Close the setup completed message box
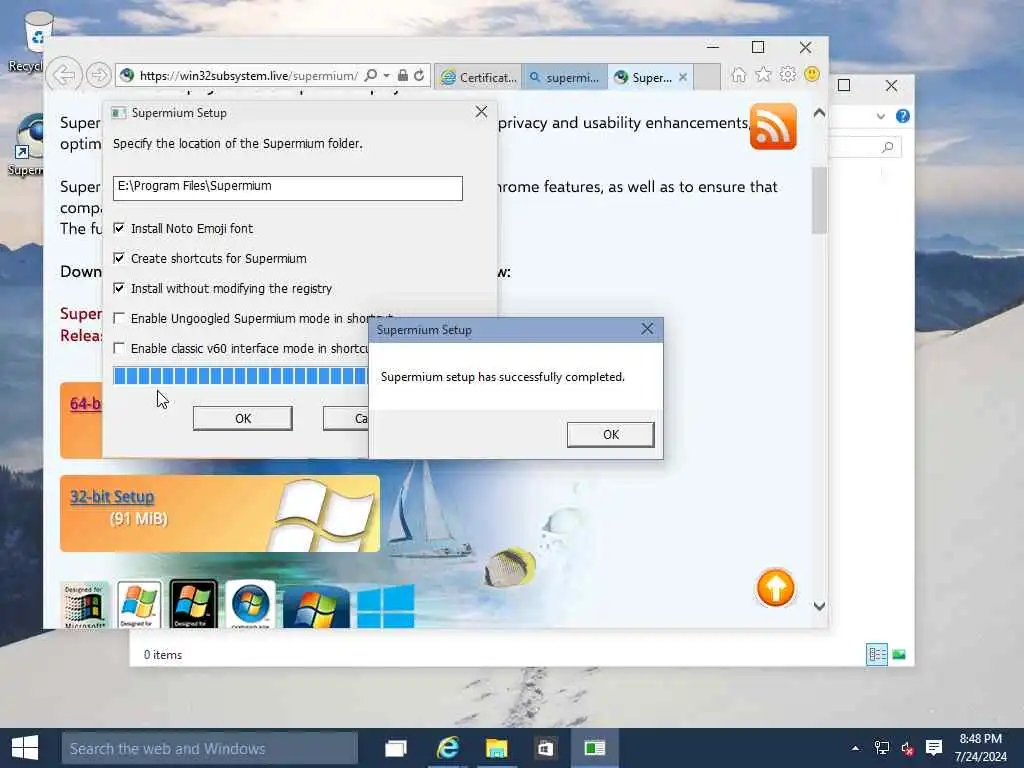 [647, 329]
